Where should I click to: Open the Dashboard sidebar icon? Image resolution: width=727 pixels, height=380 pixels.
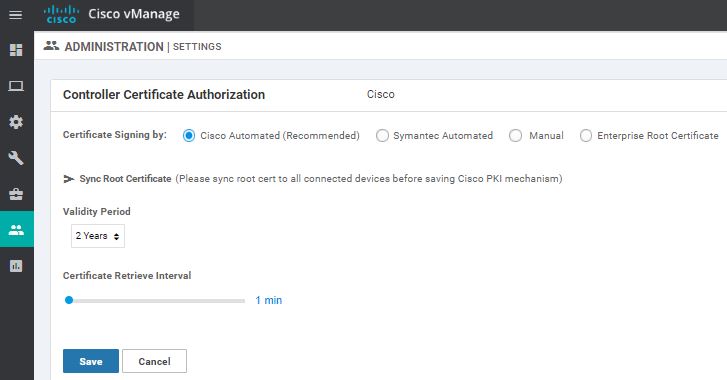point(16,50)
